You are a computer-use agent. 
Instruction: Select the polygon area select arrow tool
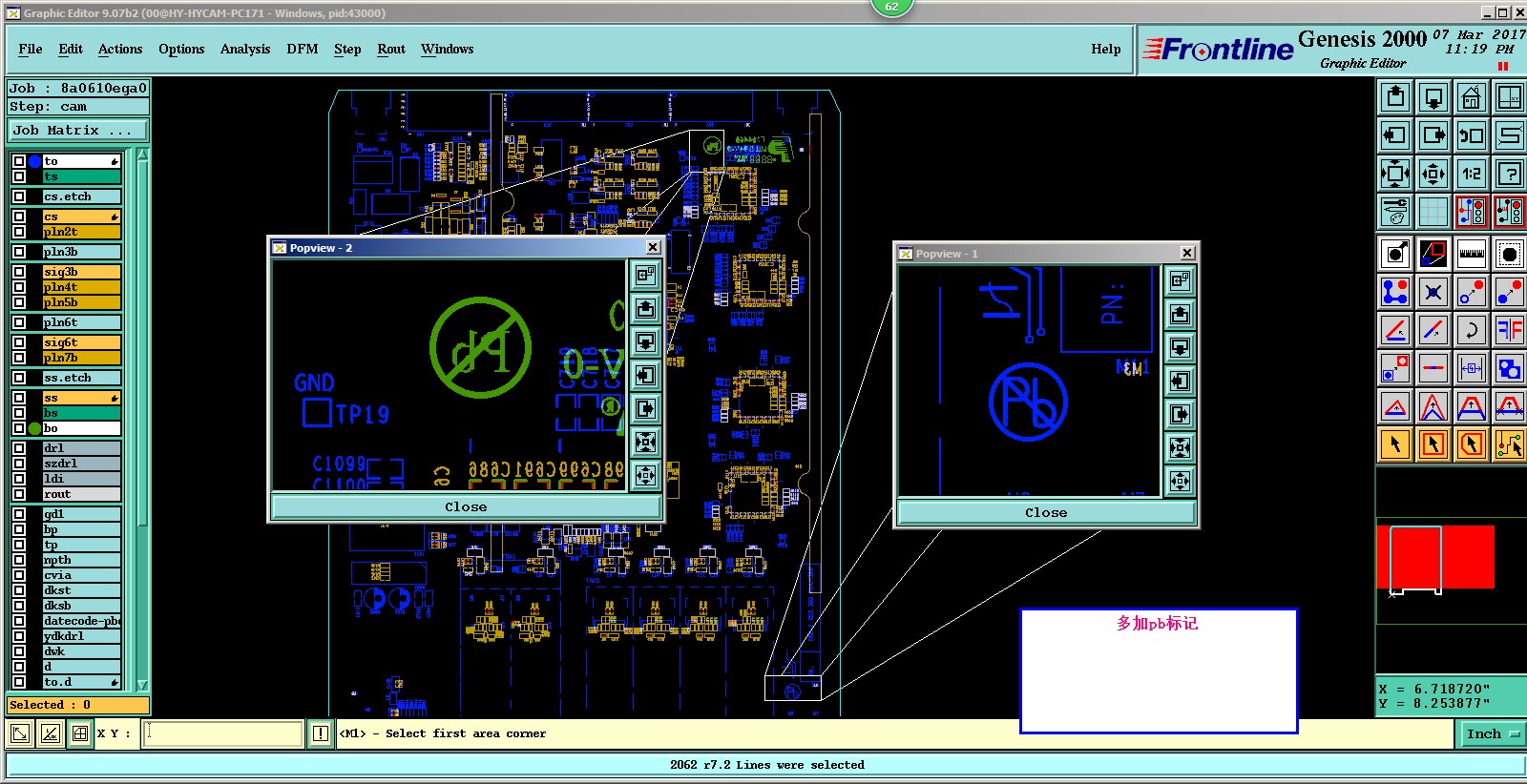pyautogui.click(x=1472, y=444)
